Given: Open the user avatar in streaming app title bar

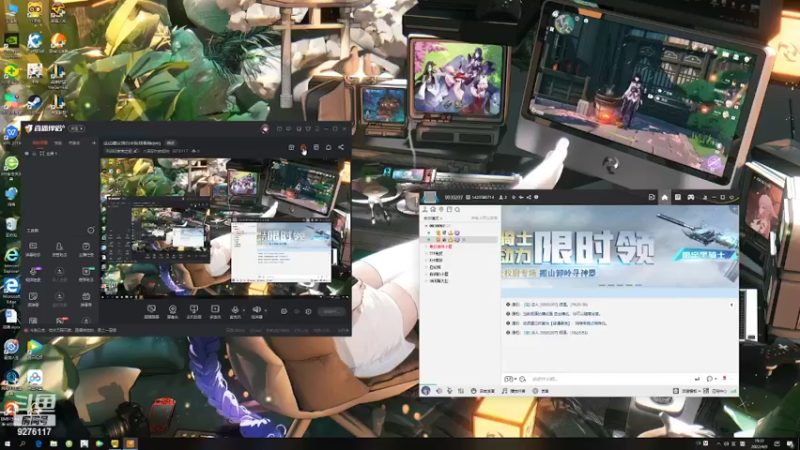Looking at the screenshot, I should (265, 129).
